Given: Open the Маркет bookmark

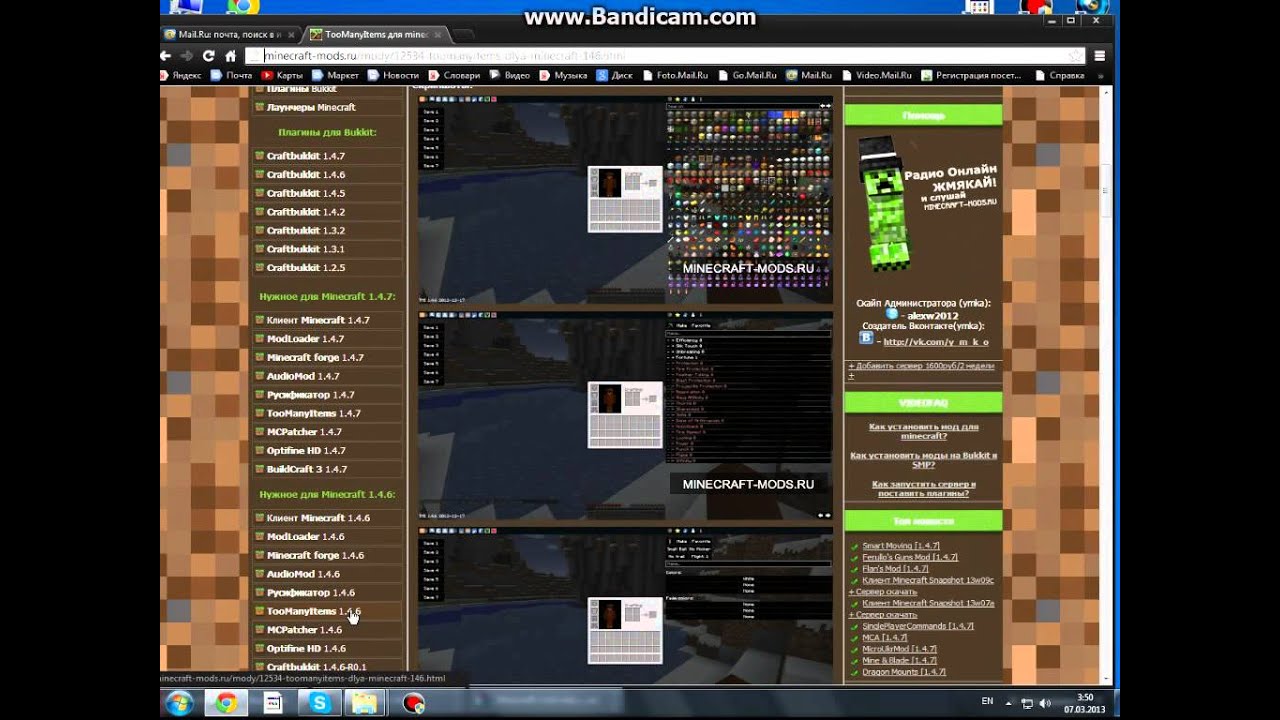Looking at the screenshot, I should (x=335, y=75).
